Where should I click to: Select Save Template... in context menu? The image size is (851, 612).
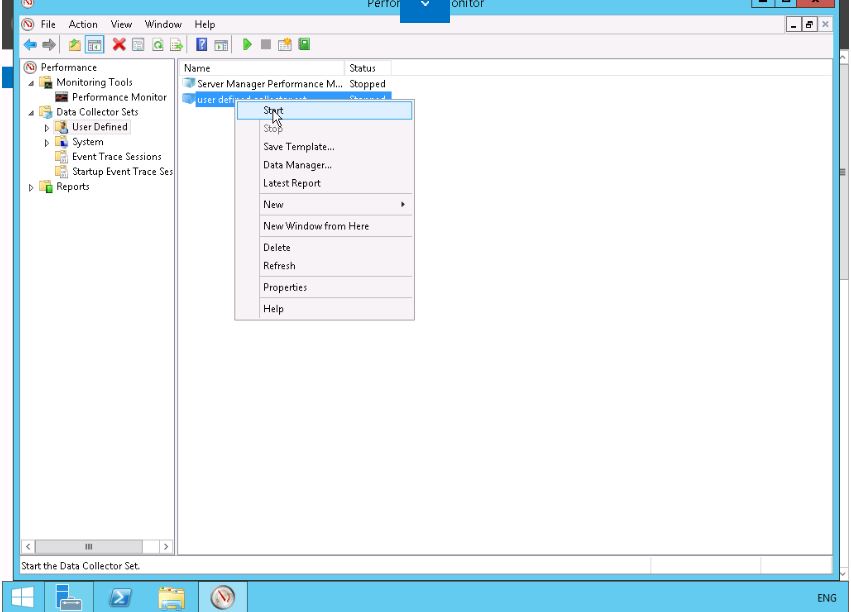(x=298, y=147)
